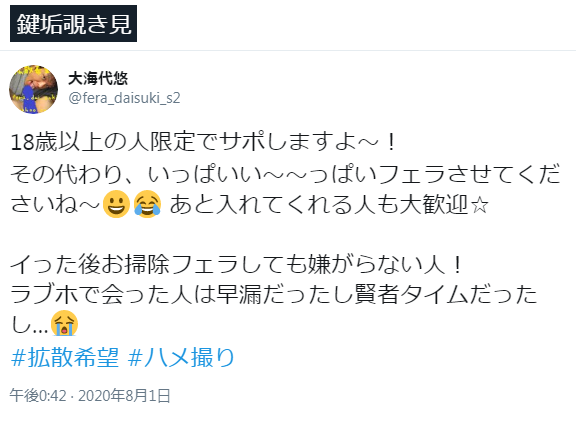Open the 大海代悠 display name

pyautogui.click(x=98, y=79)
